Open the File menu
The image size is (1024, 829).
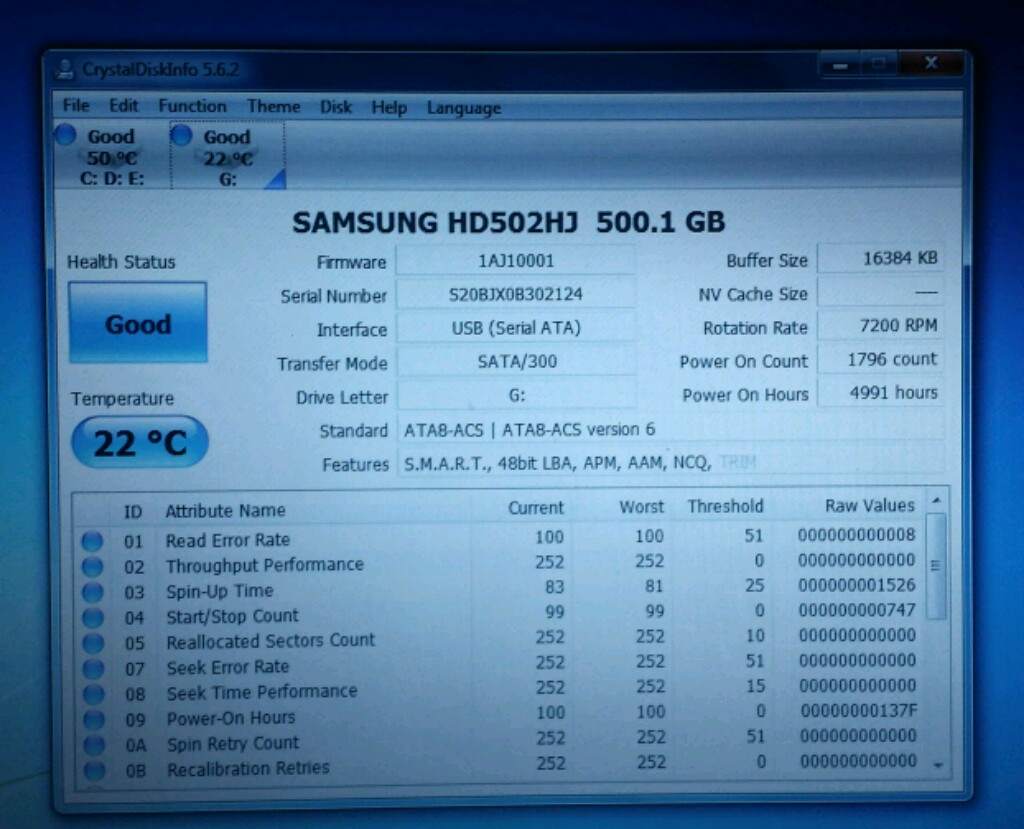[x=76, y=105]
